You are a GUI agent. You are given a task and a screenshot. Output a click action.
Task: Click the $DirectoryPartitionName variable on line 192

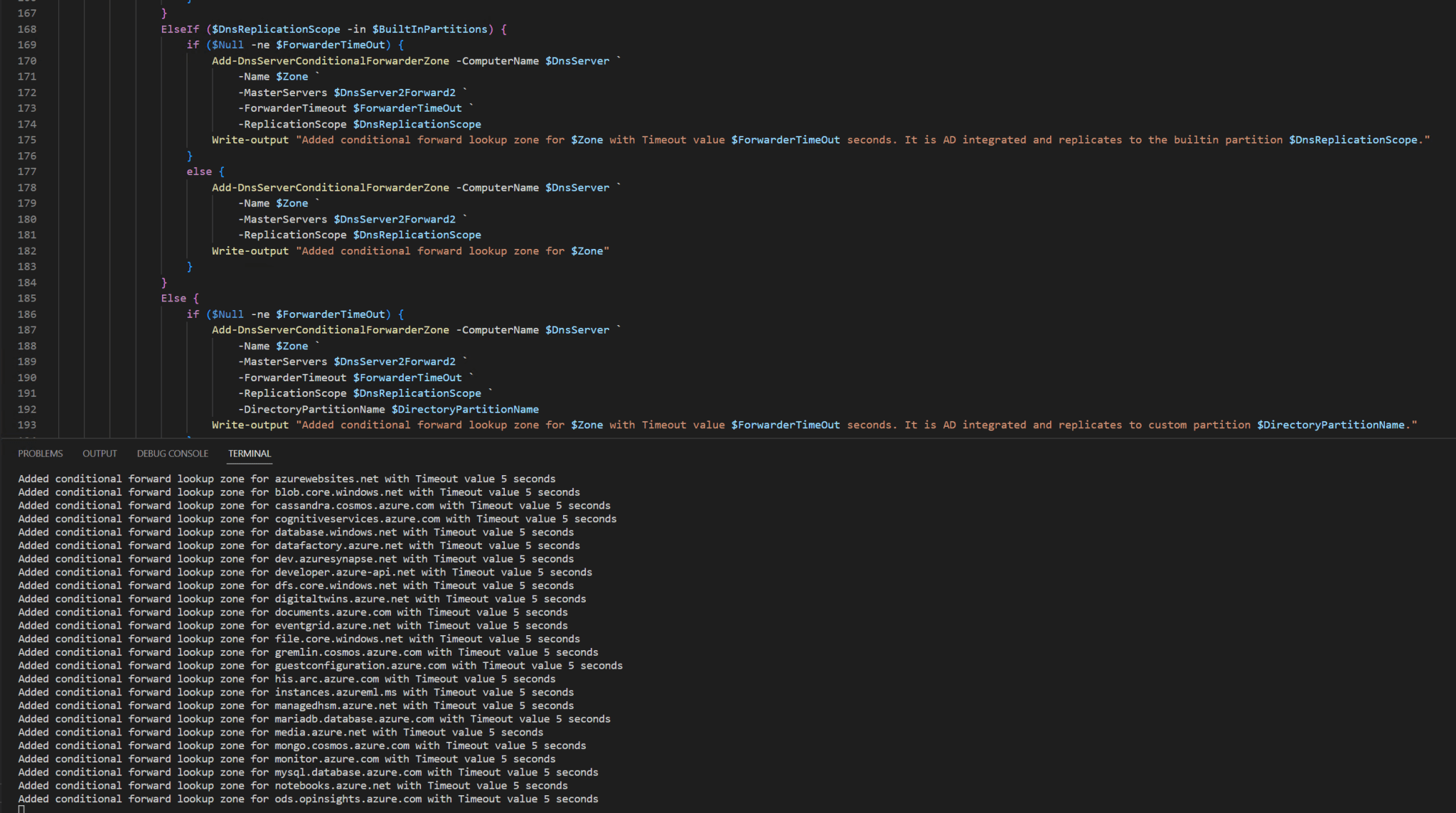click(466, 409)
